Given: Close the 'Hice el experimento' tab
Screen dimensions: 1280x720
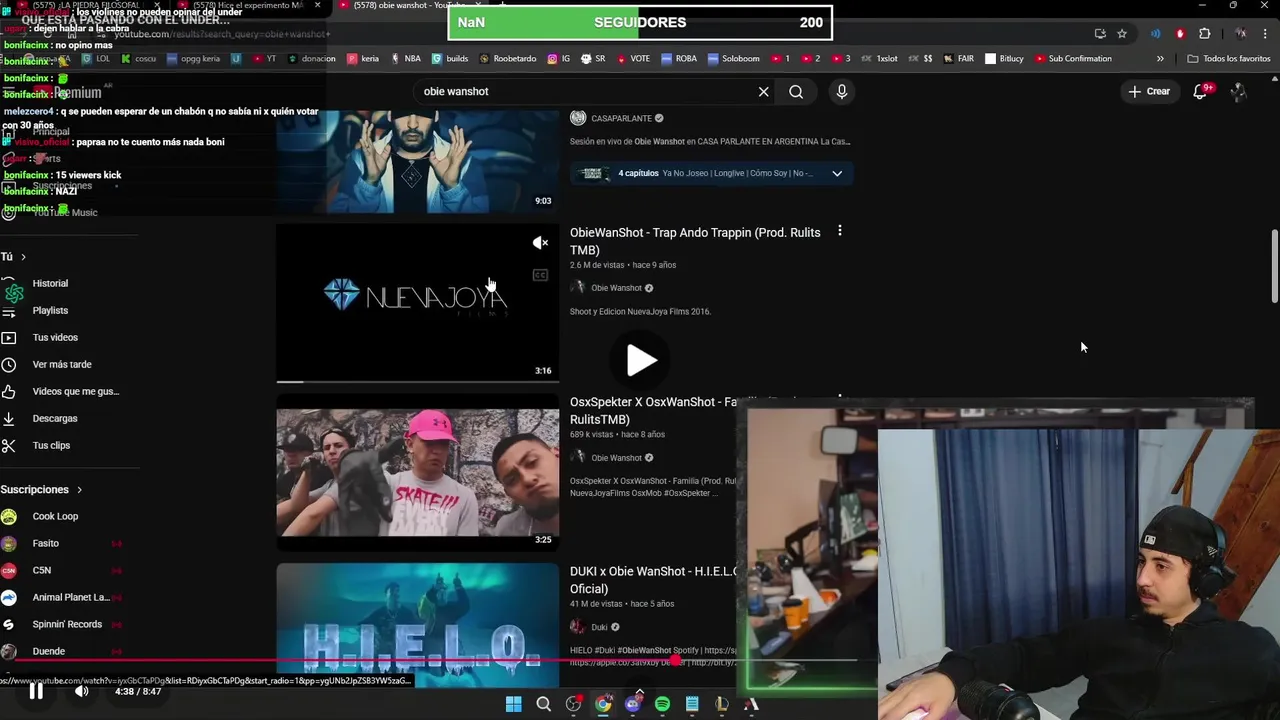Looking at the screenshot, I should click(x=318, y=5).
